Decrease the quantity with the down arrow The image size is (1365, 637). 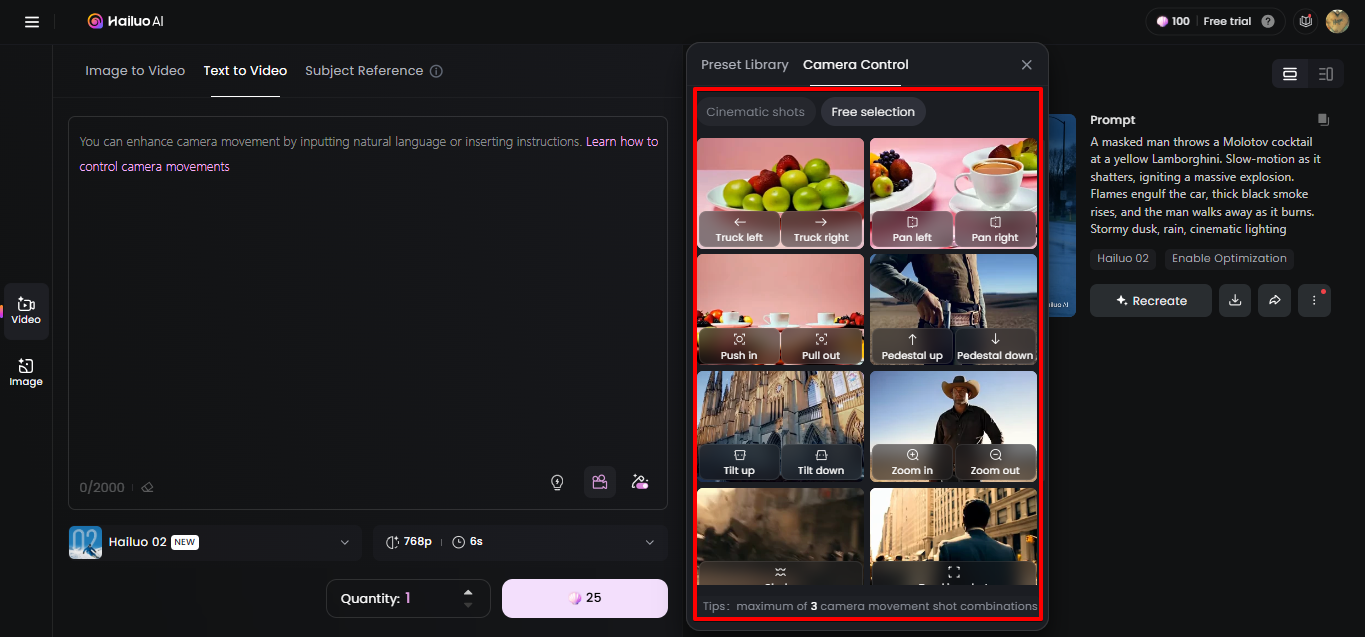[468, 605]
